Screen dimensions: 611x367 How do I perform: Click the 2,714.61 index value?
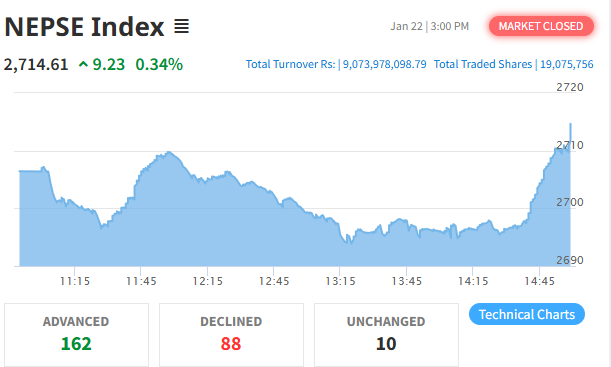[x=36, y=65]
